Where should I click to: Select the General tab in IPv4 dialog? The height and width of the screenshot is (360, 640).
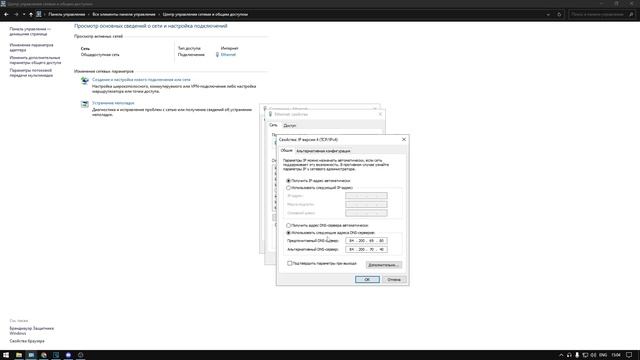point(287,151)
